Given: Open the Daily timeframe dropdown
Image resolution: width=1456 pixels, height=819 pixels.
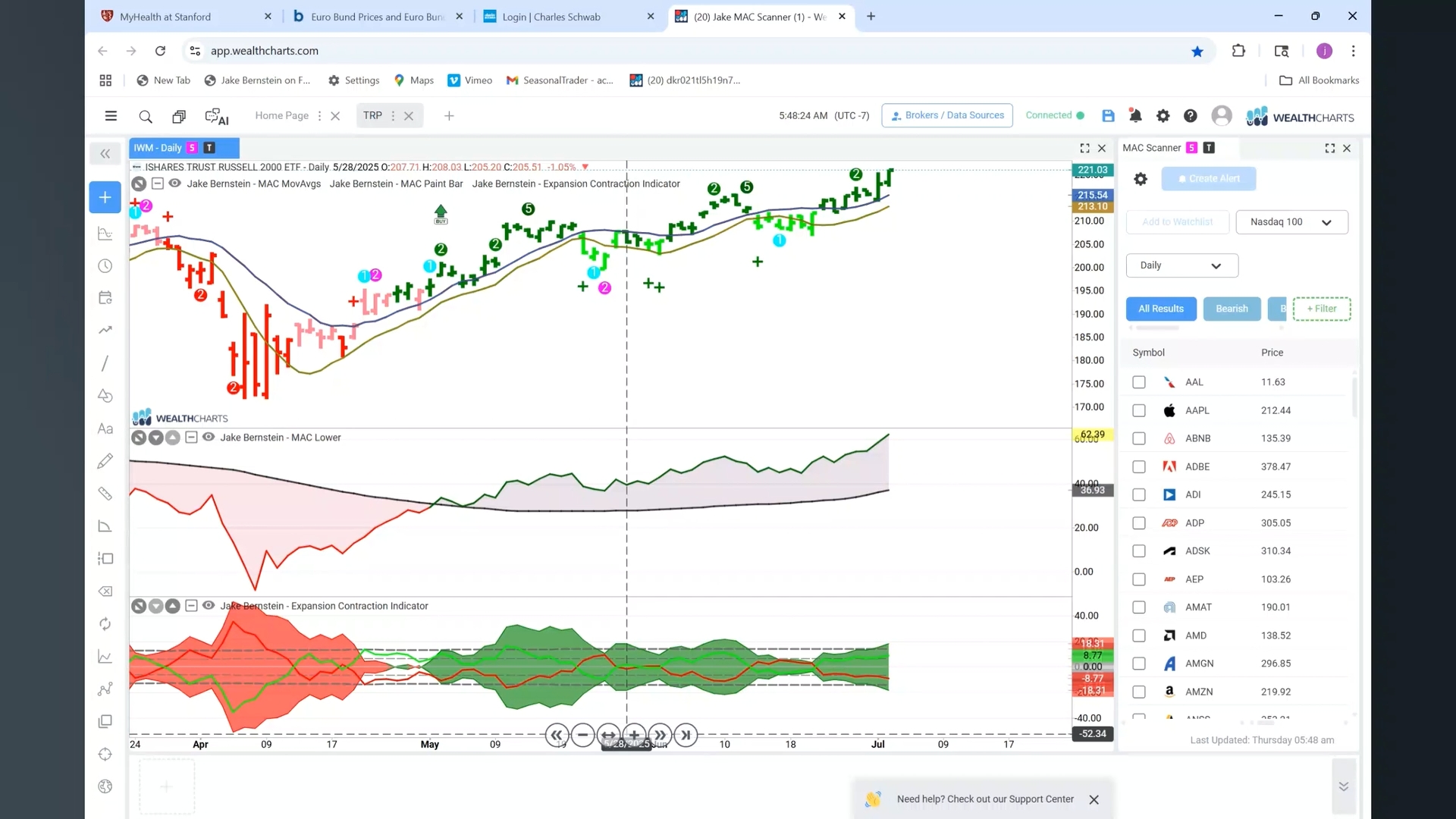Looking at the screenshot, I should 1181,265.
